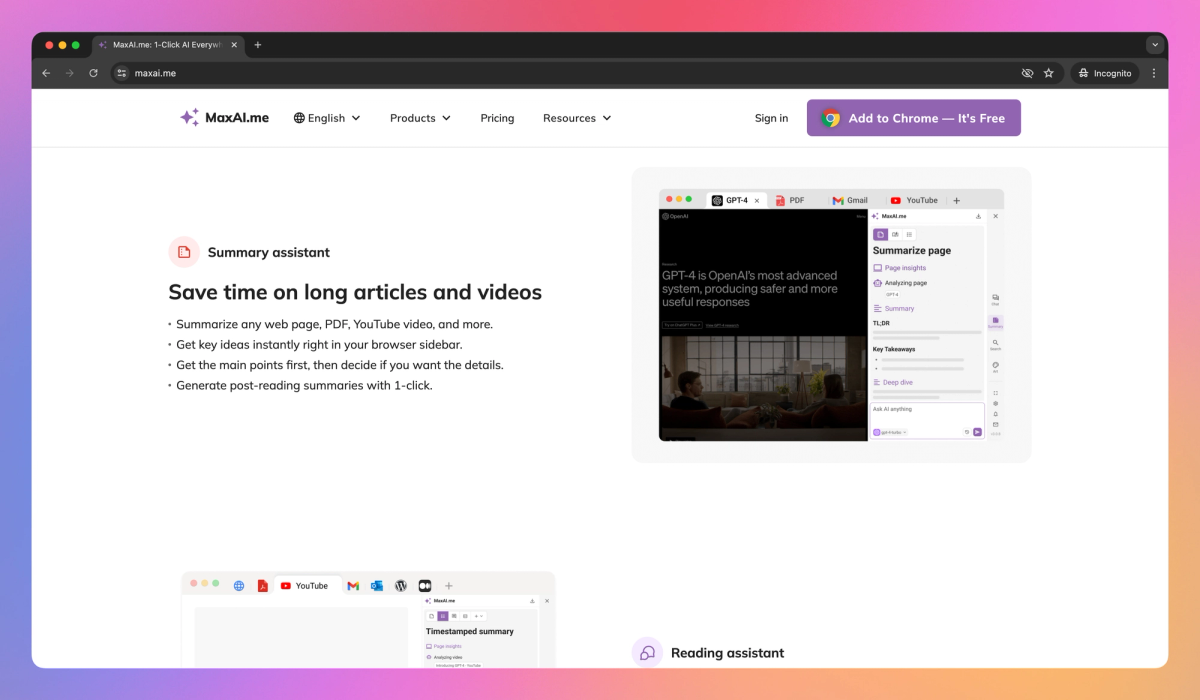Click the Summarize page demo screenshot
The height and width of the screenshot is (700, 1200).
pyautogui.click(x=831, y=315)
